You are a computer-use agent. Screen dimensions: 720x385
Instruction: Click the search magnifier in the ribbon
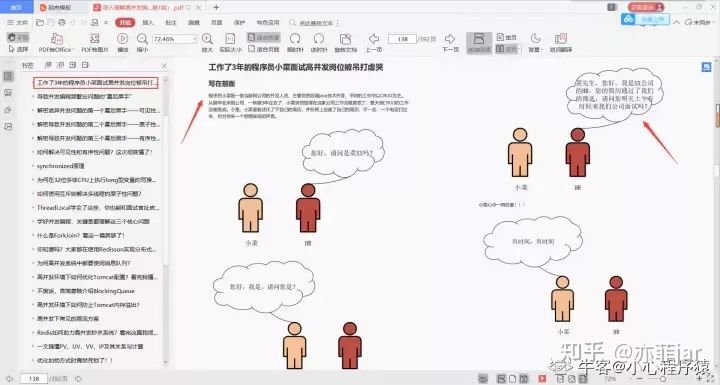(292, 22)
